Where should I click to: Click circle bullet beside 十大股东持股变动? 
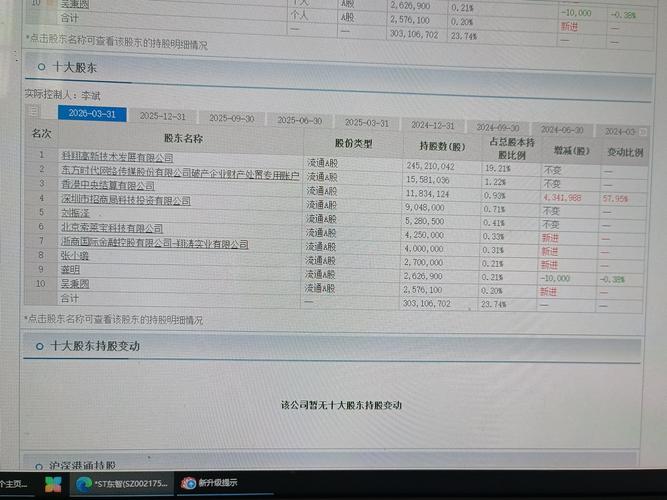(40, 346)
